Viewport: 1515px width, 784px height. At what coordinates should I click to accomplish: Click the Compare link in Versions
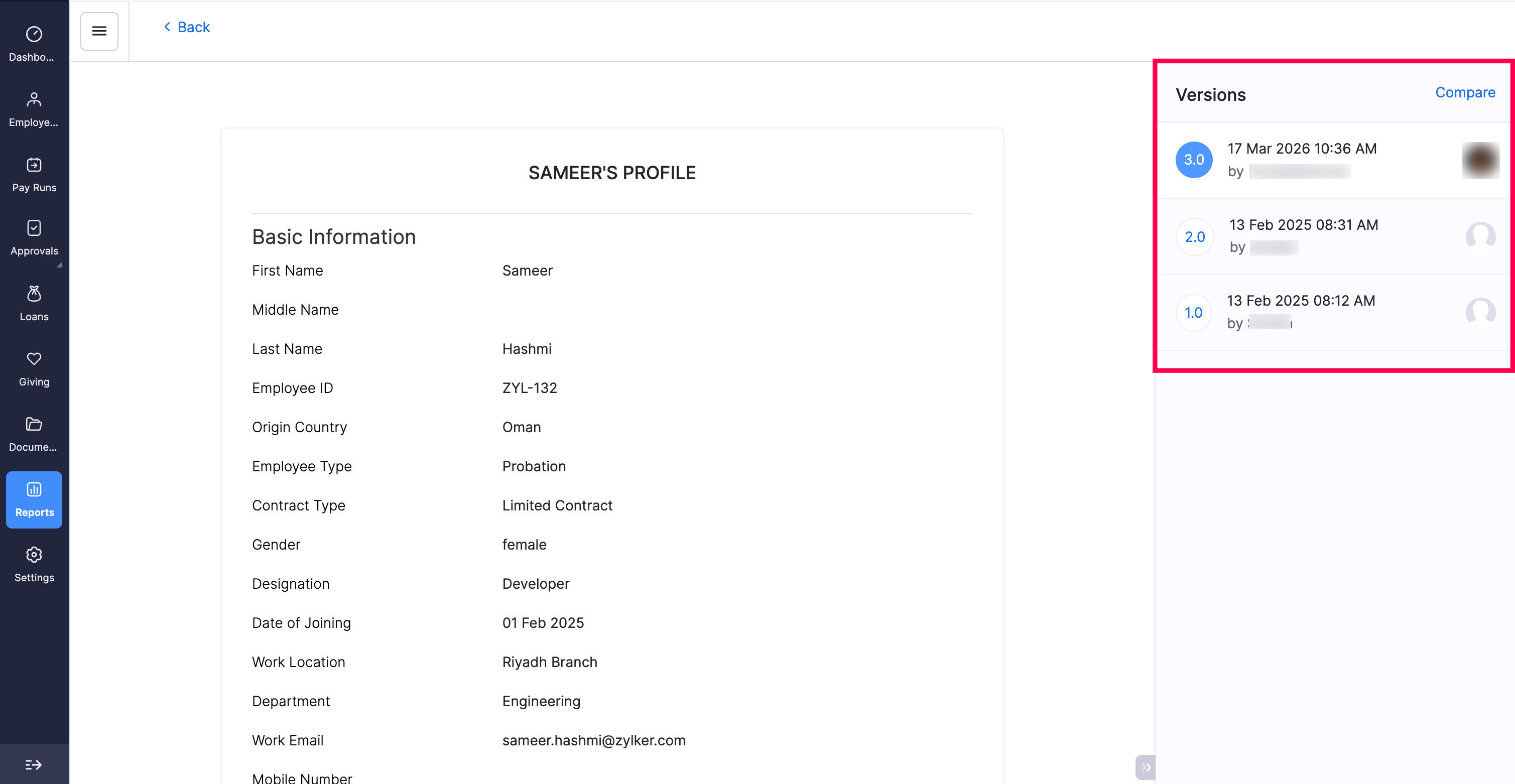1465,92
